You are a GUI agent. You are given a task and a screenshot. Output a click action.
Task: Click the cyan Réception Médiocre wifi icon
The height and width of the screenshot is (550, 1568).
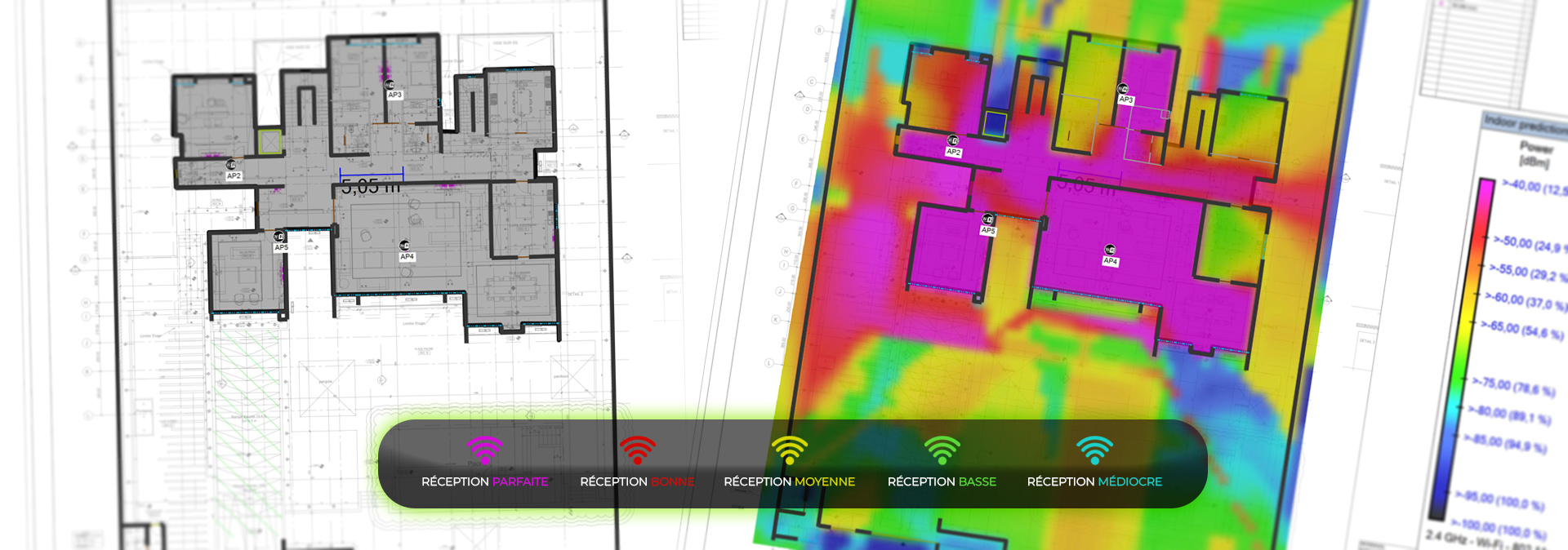1094,450
